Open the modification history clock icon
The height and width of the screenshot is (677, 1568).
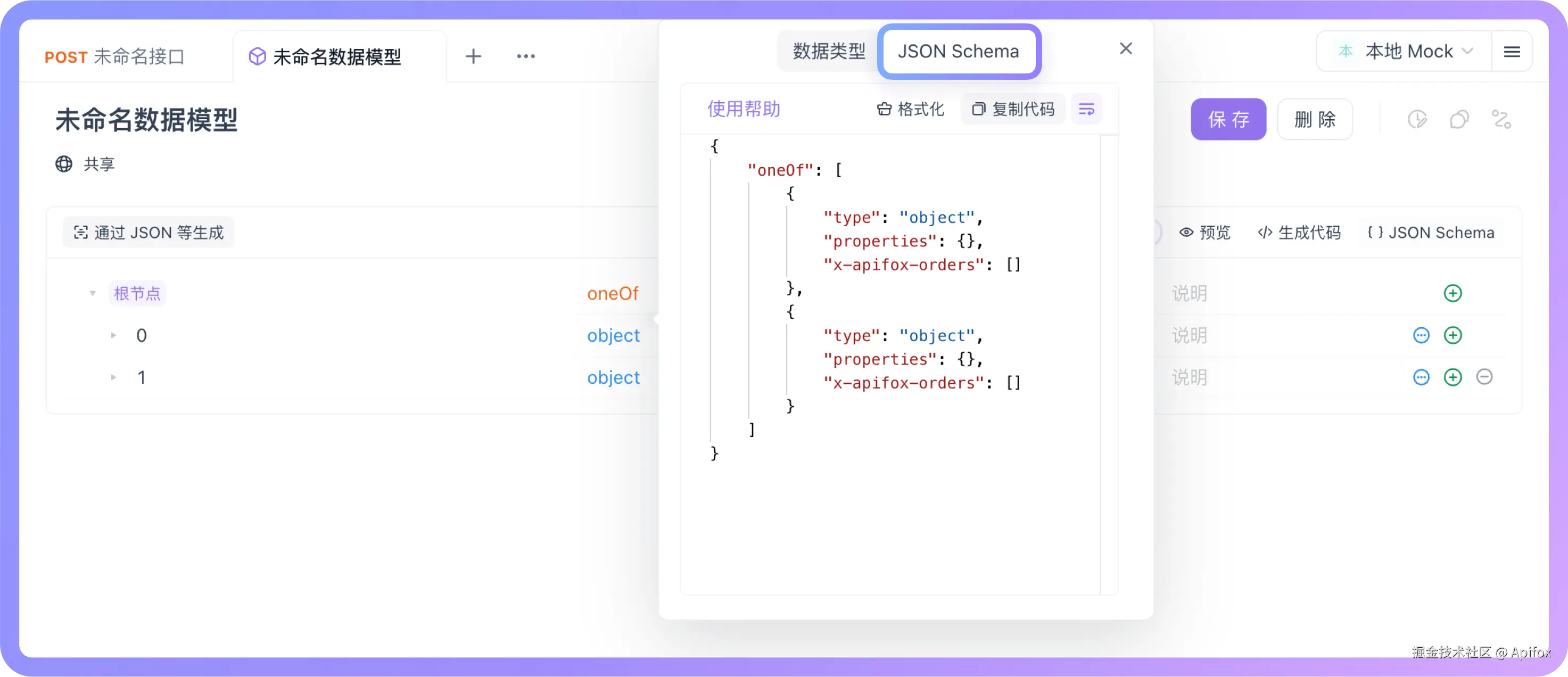pyautogui.click(x=1418, y=119)
